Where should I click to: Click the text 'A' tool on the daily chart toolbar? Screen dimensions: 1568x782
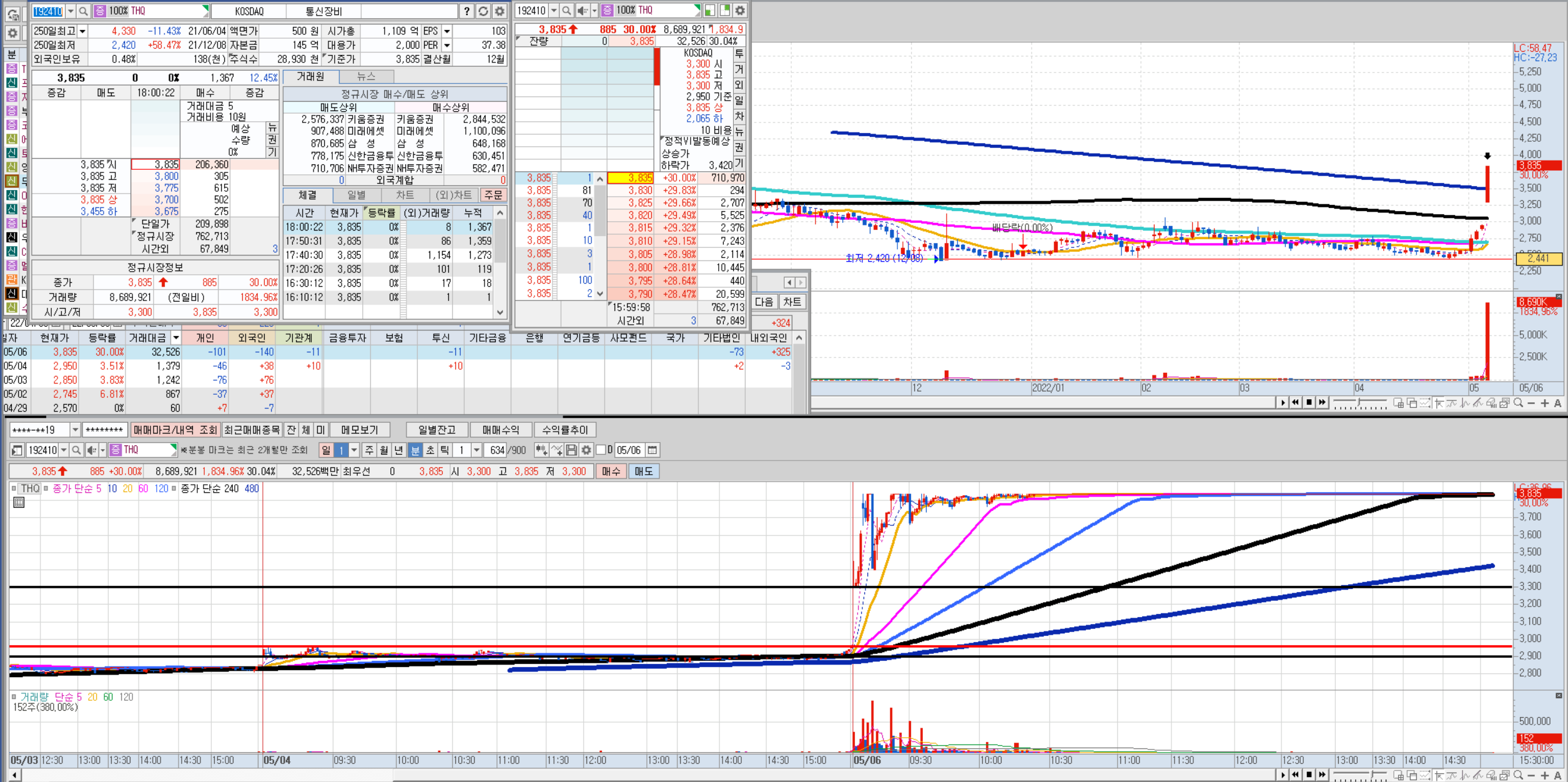pyautogui.click(x=1558, y=403)
